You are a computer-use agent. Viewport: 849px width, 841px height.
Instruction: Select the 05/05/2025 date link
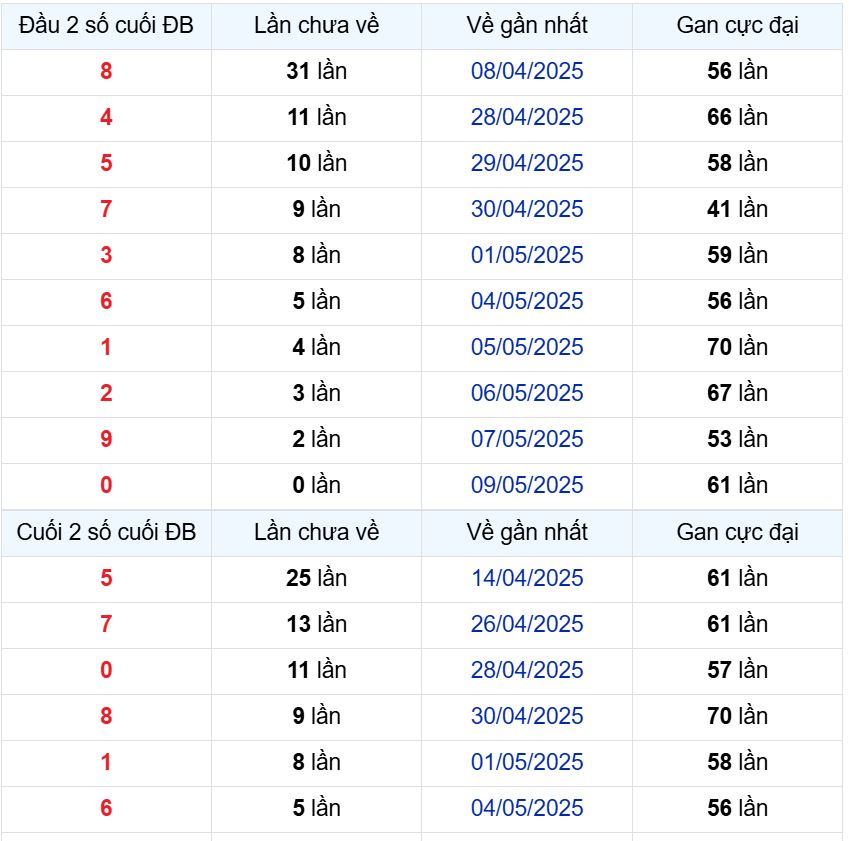[527, 348]
